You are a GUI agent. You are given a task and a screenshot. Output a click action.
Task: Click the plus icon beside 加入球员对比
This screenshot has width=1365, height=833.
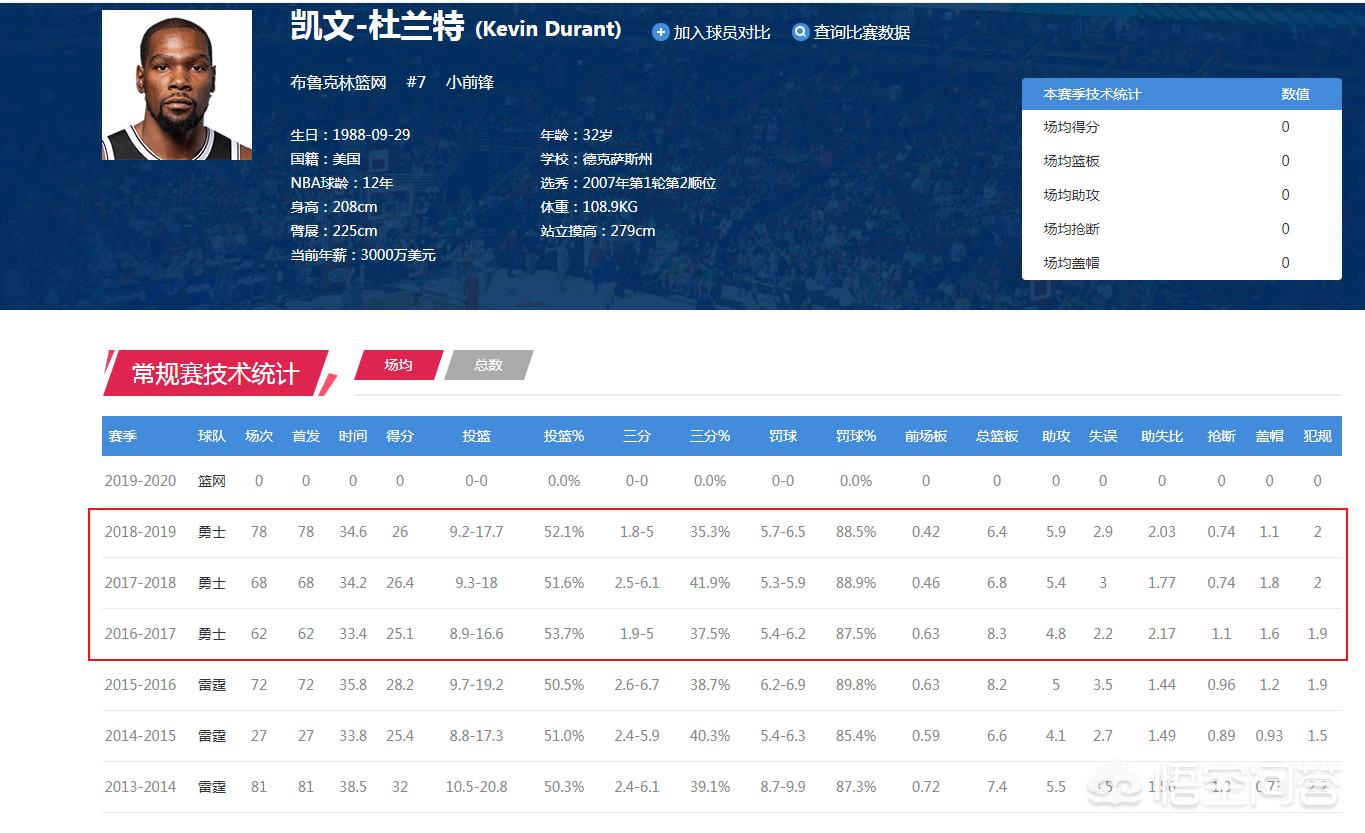click(660, 32)
